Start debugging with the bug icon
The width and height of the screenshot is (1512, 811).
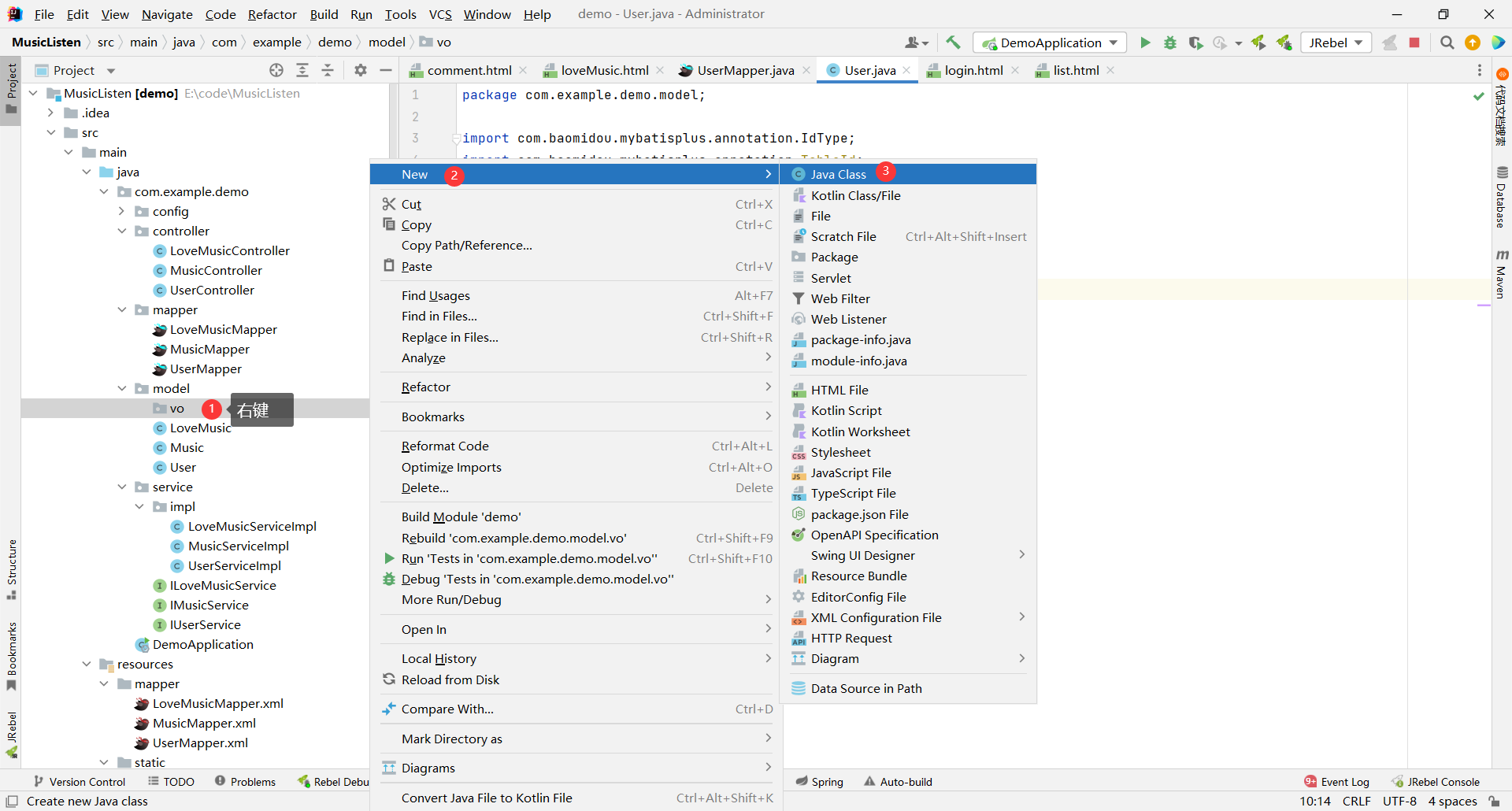coord(1170,43)
